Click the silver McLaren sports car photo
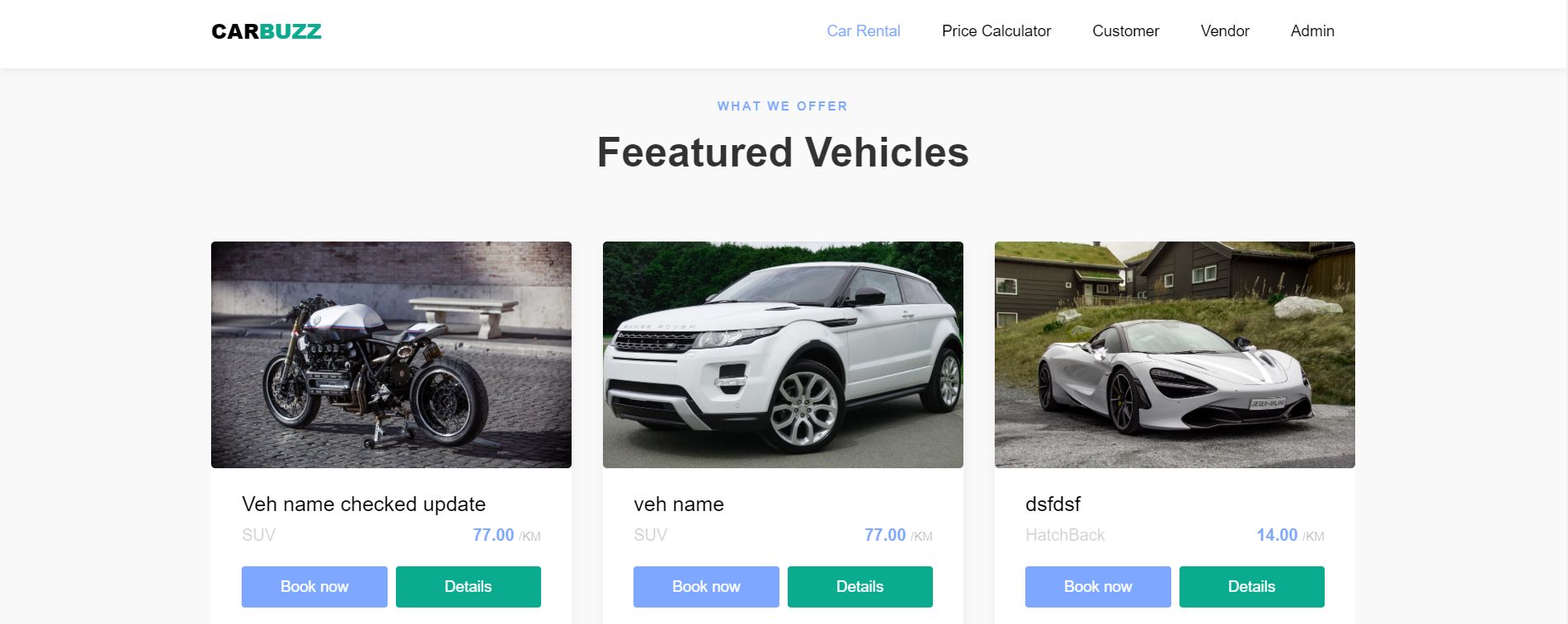 tap(1175, 354)
